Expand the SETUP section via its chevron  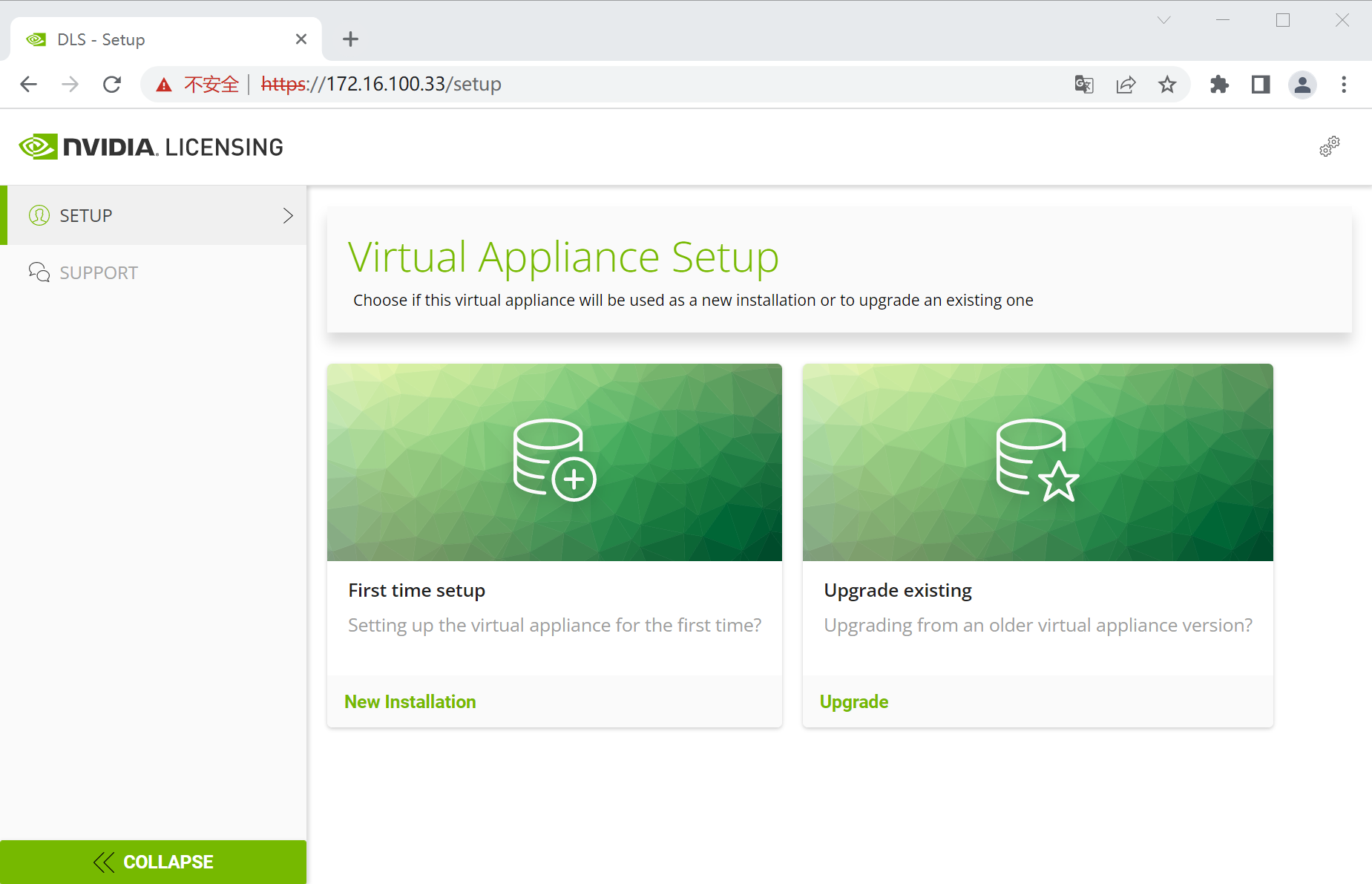tap(287, 215)
